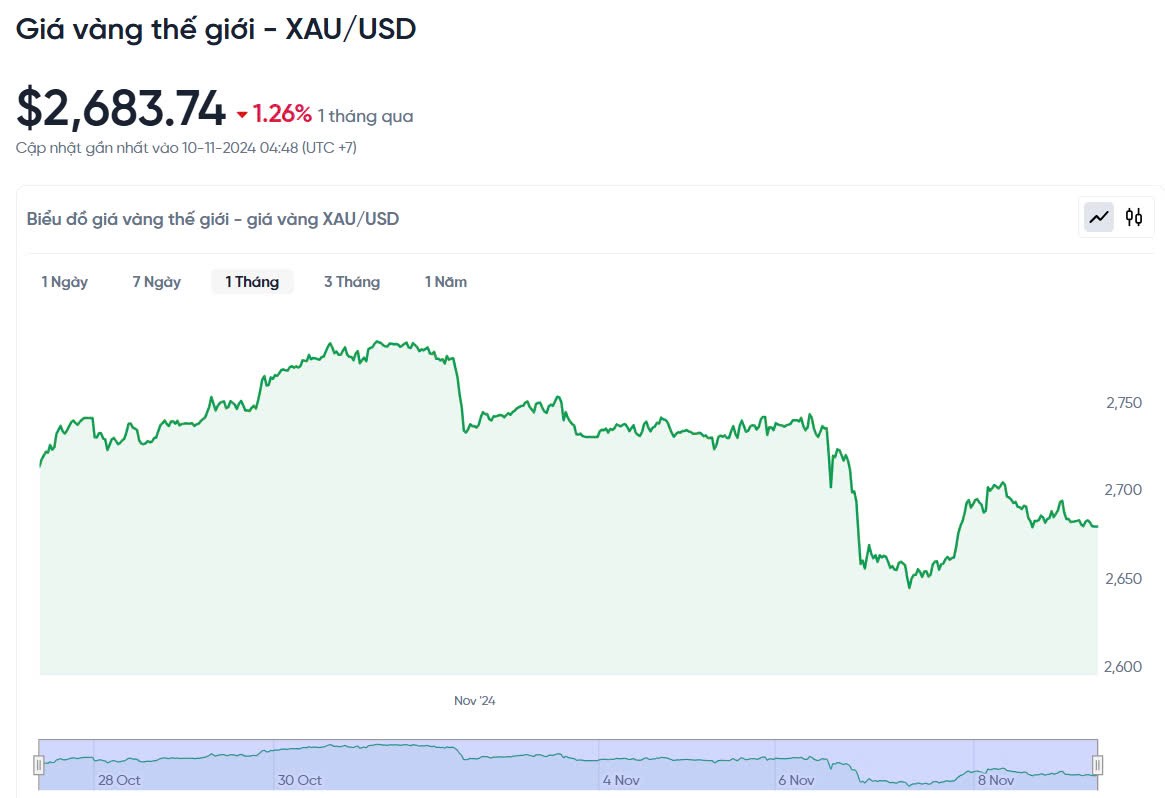
Task: Select the 1 Tháng time range
Action: point(252,282)
